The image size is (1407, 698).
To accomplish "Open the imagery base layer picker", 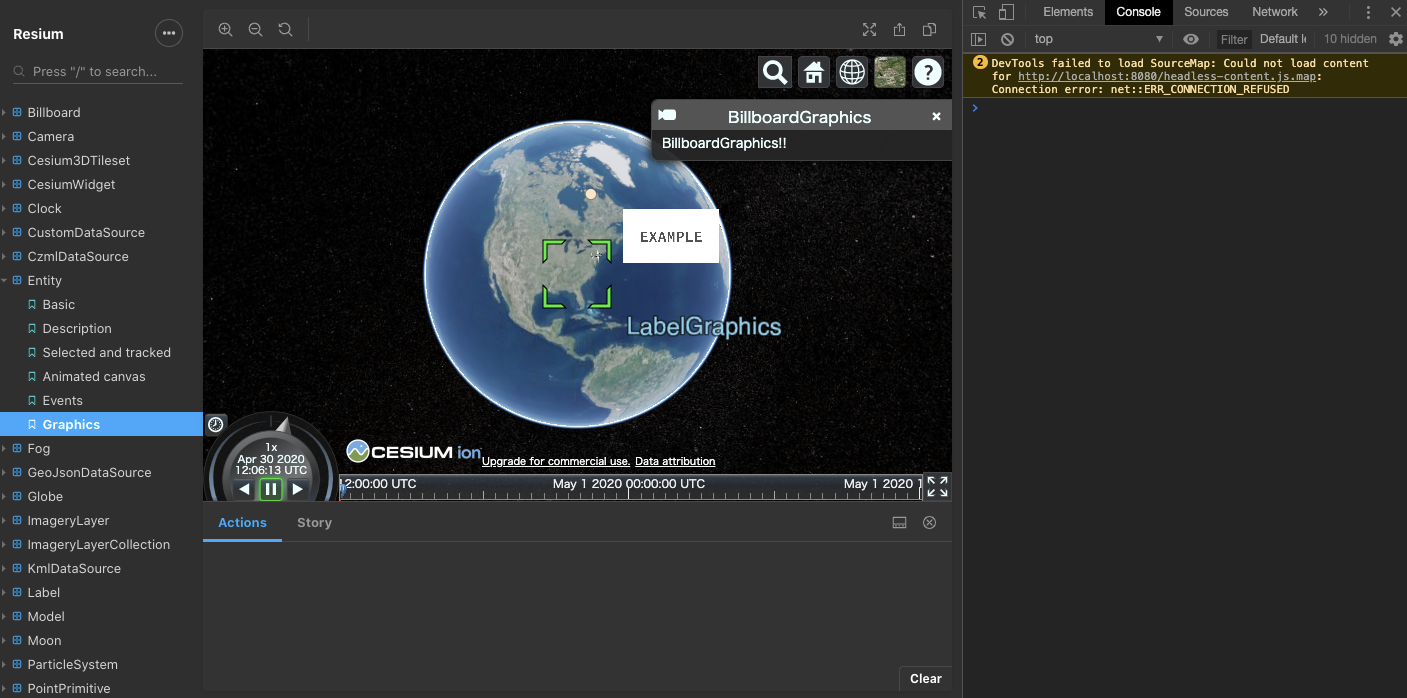I will click(x=889, y=73).
